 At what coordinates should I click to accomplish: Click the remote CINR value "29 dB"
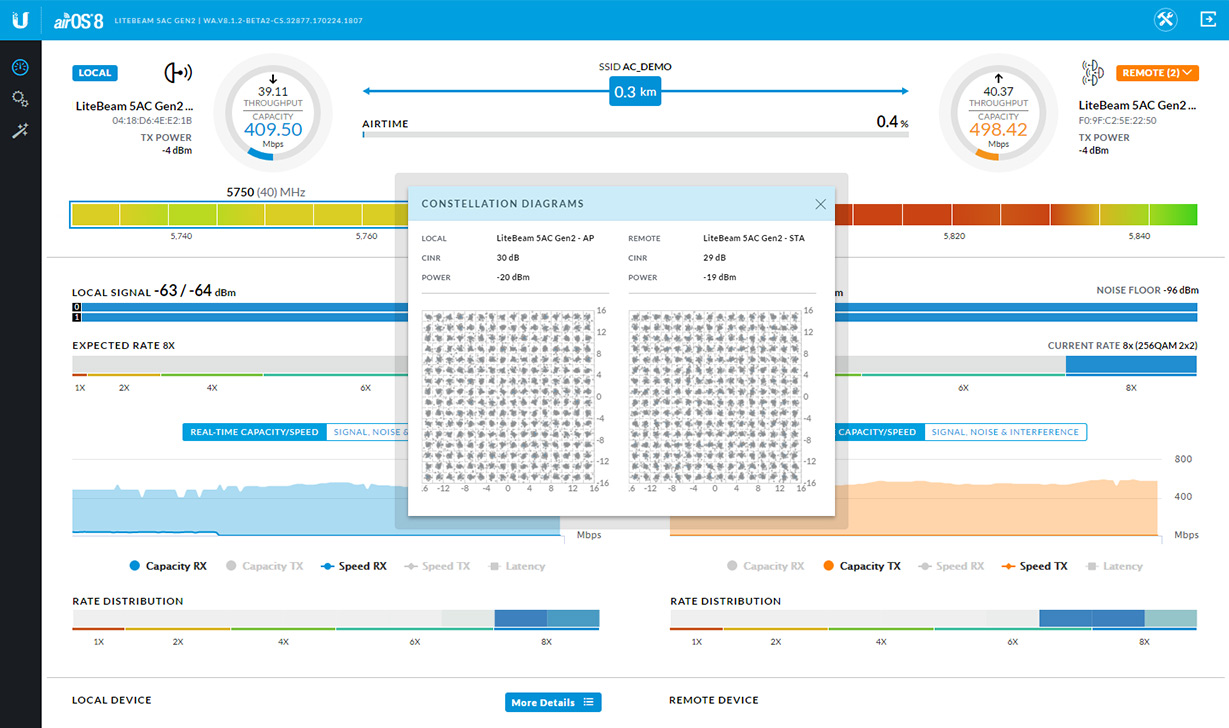pyautogui.click(x=716, y=258)
